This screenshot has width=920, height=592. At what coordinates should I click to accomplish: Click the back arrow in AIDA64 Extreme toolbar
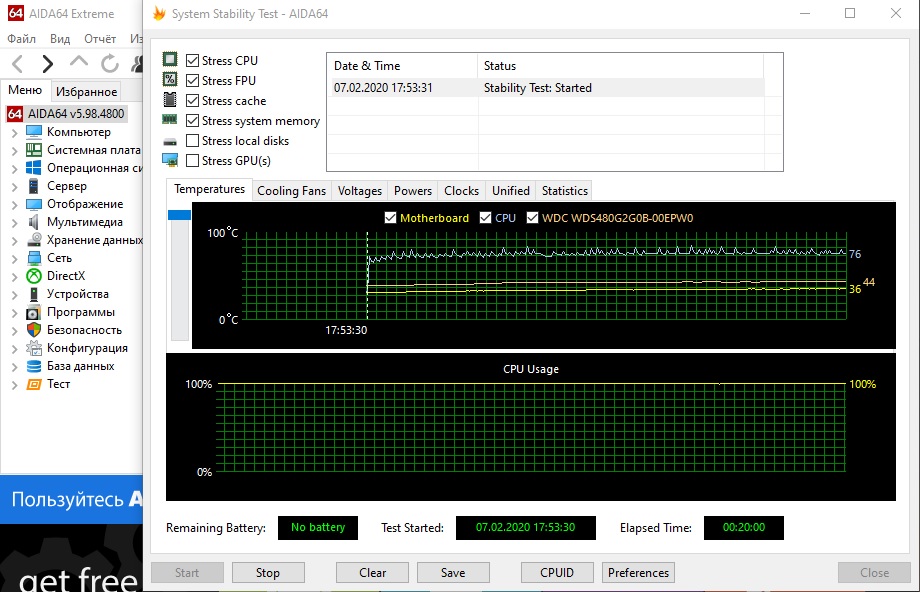tap(18, 63)
